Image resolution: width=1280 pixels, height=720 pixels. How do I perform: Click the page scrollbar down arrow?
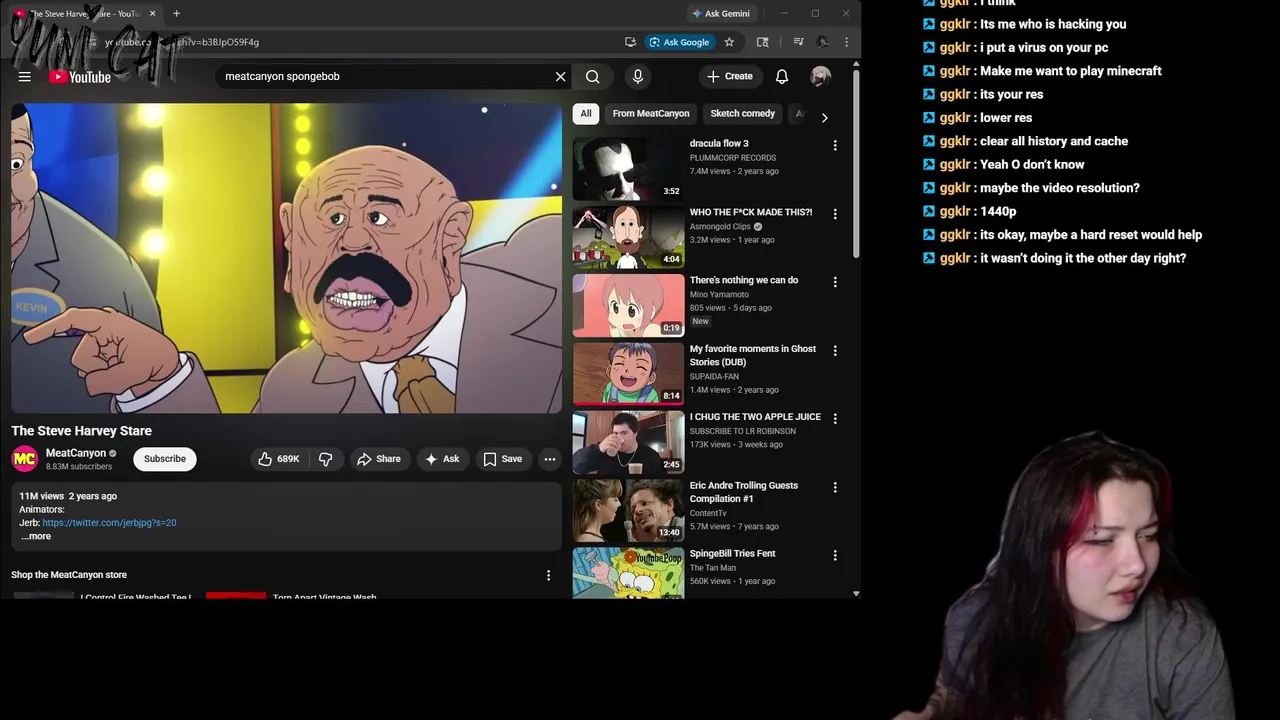point(856,594)
